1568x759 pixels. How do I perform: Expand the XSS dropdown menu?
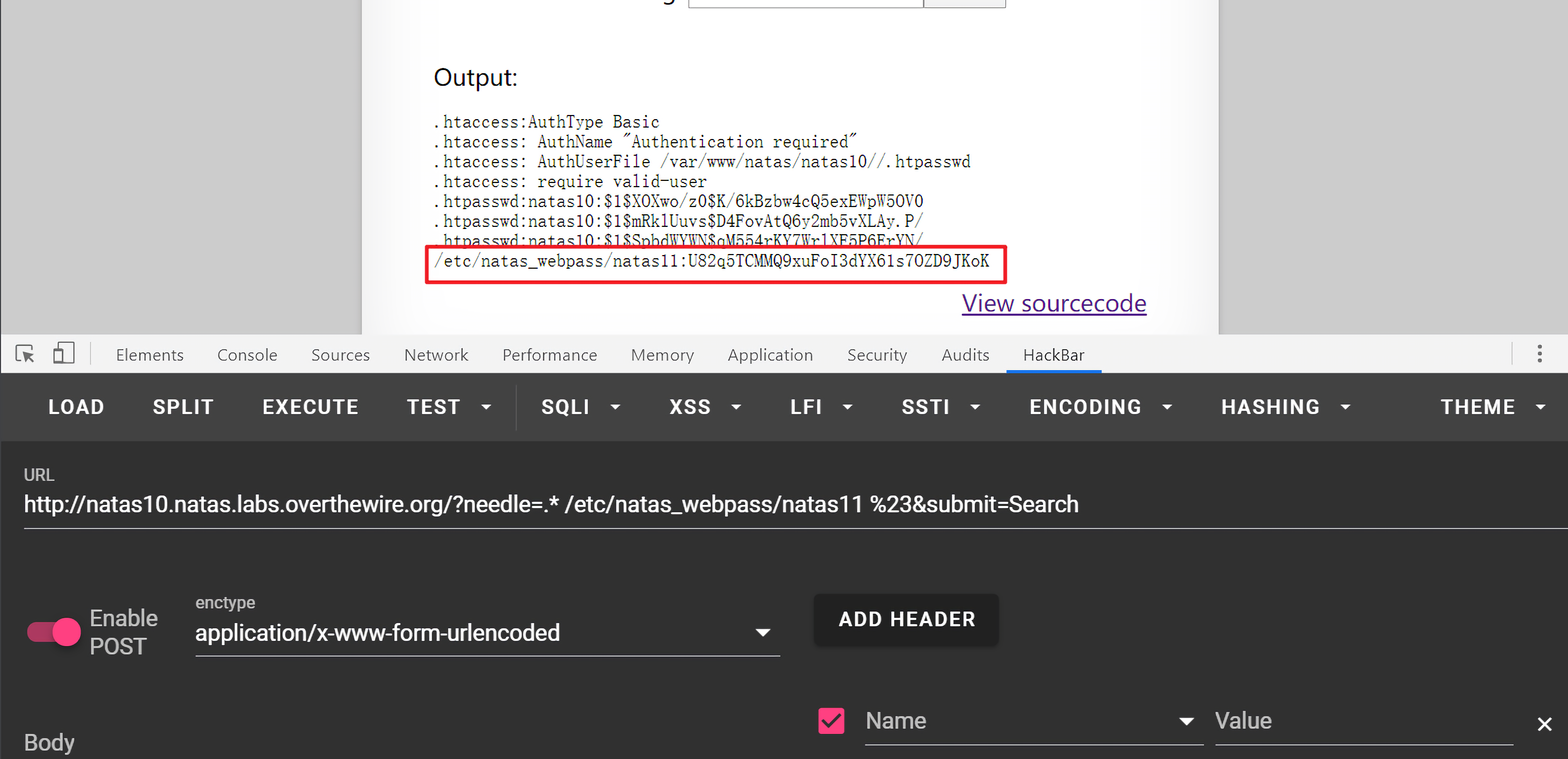coord(705,407)
